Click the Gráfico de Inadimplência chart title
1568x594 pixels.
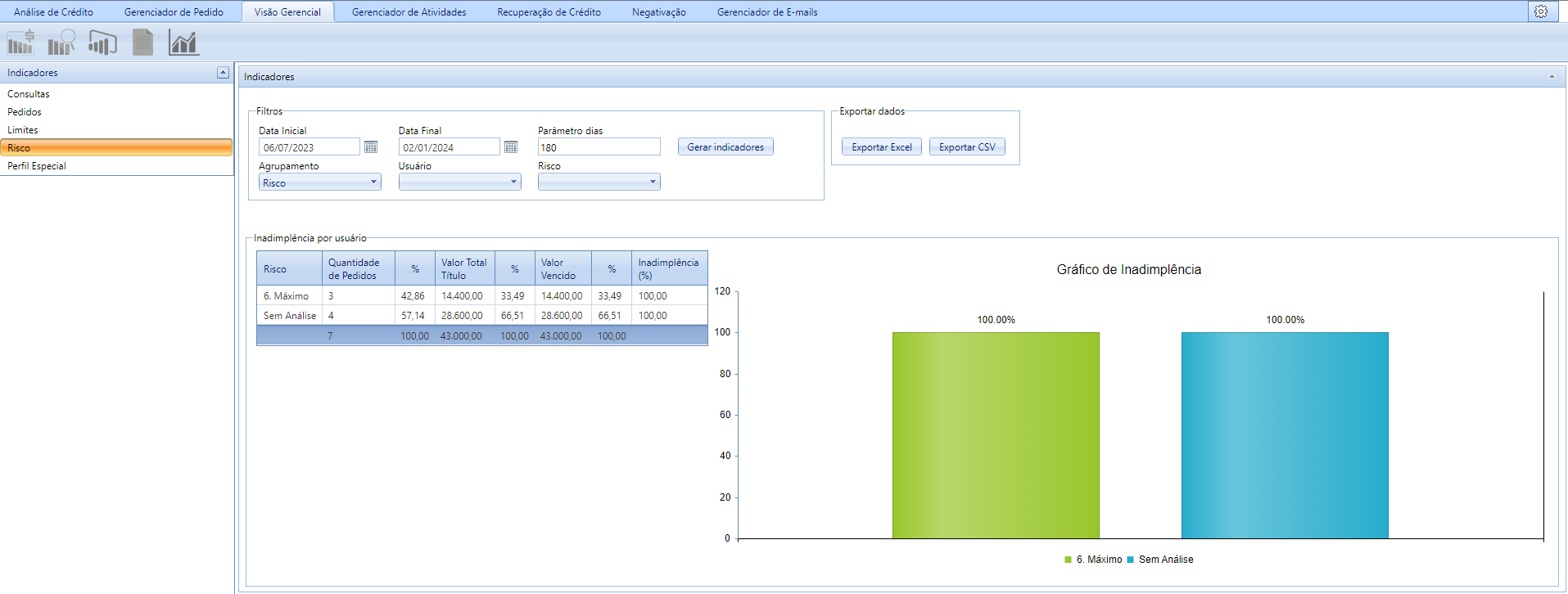tap(1128, 270)
